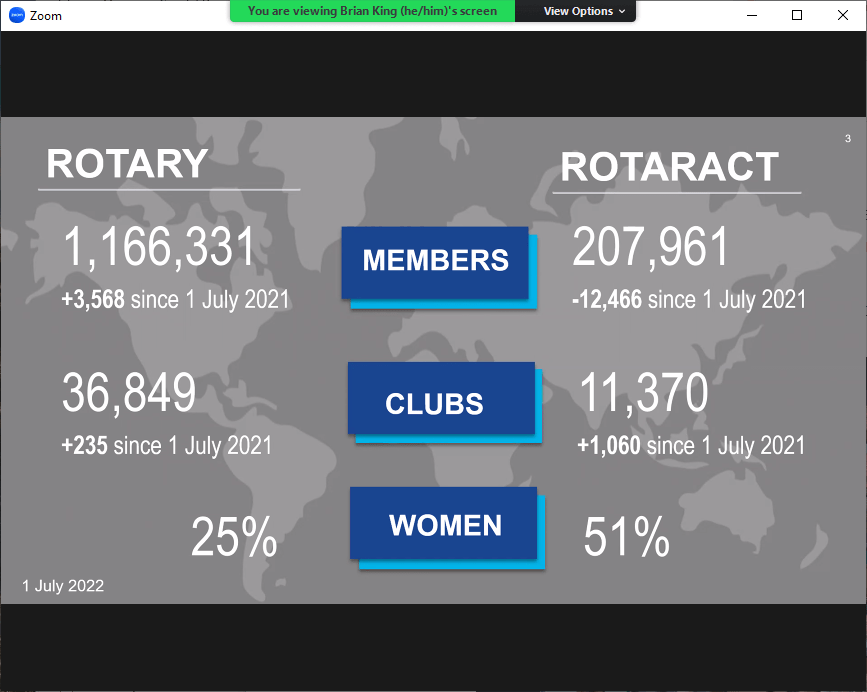This screenshot has height=692, width=867.
Task: Click the chevron beside View Options
Action: [x=622, y=11]
